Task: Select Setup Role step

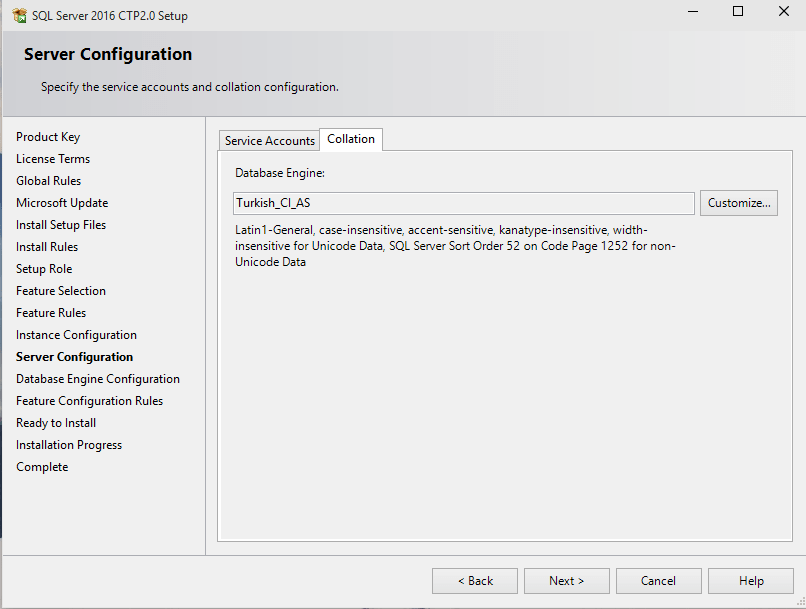Action: pos(44,269)
